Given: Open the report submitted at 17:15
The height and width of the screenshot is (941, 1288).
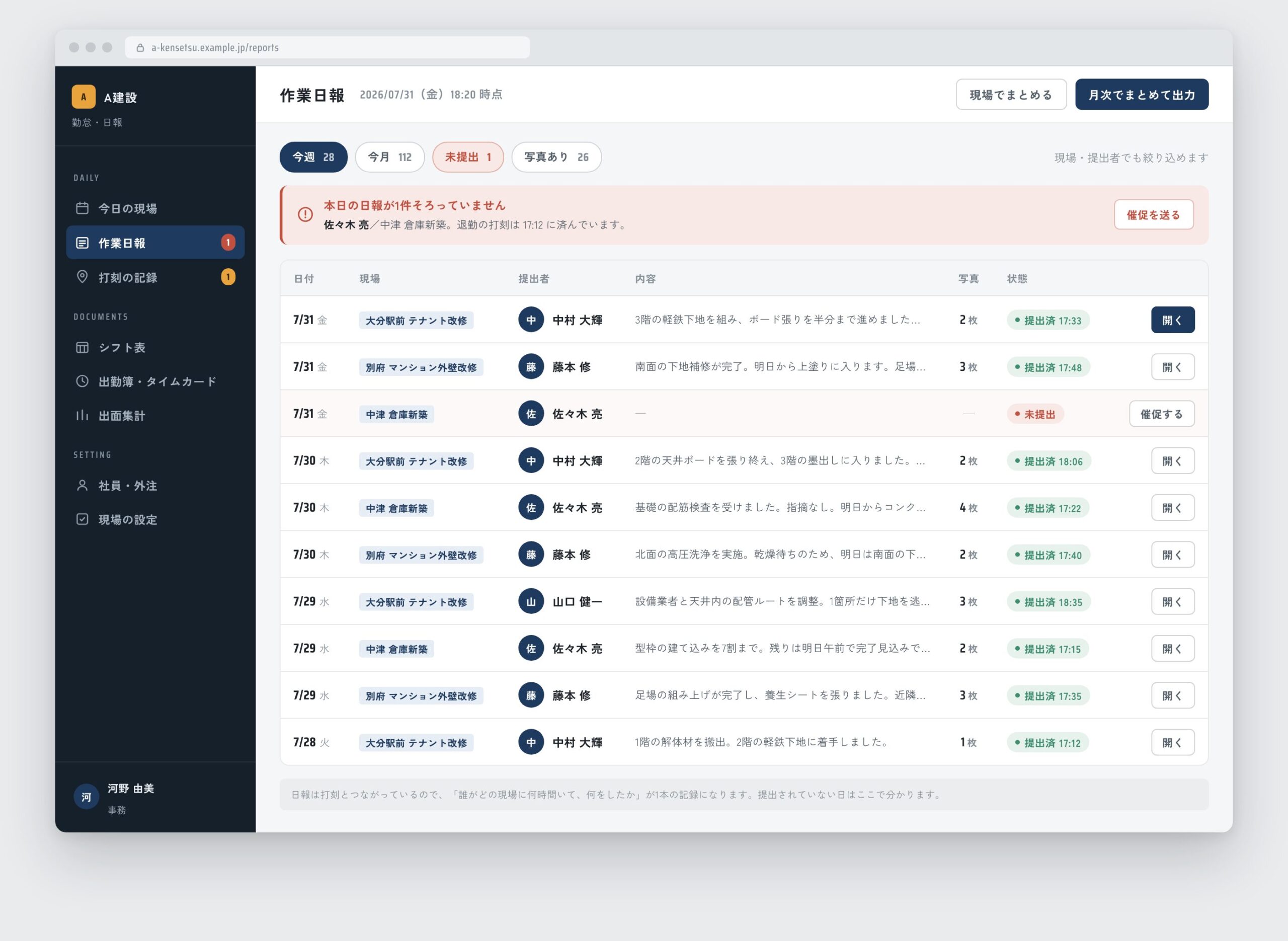Looking at the screenshot, I should click(x=1172, y=648).
